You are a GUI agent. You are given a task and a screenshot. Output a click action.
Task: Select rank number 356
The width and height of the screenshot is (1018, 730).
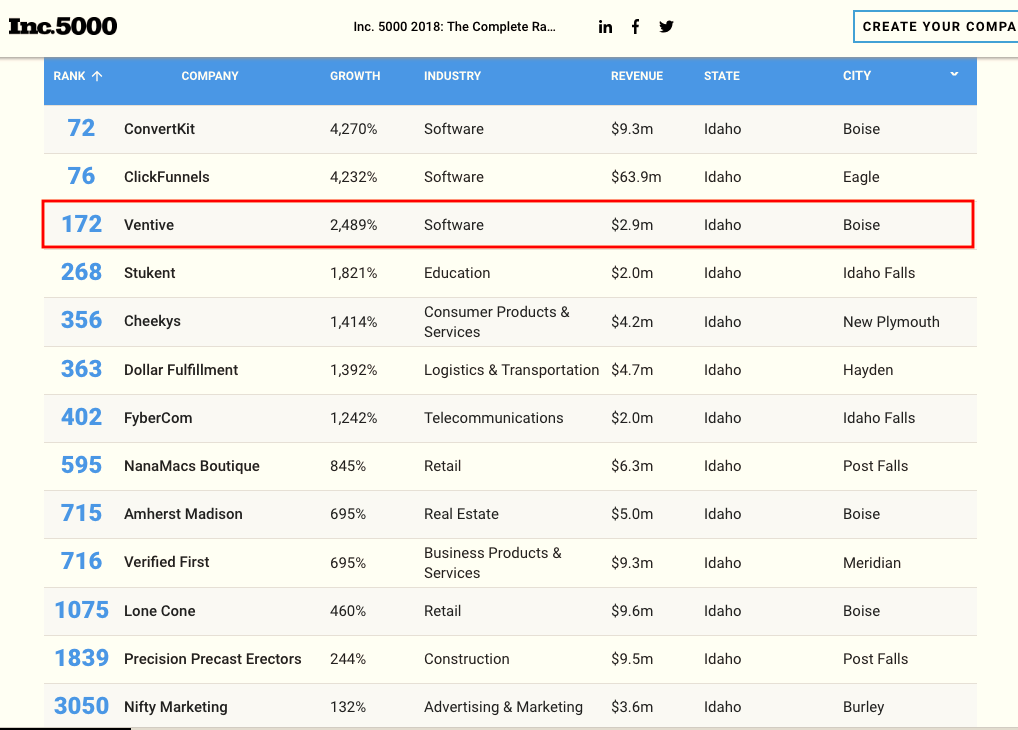click(x=81, y=320)
